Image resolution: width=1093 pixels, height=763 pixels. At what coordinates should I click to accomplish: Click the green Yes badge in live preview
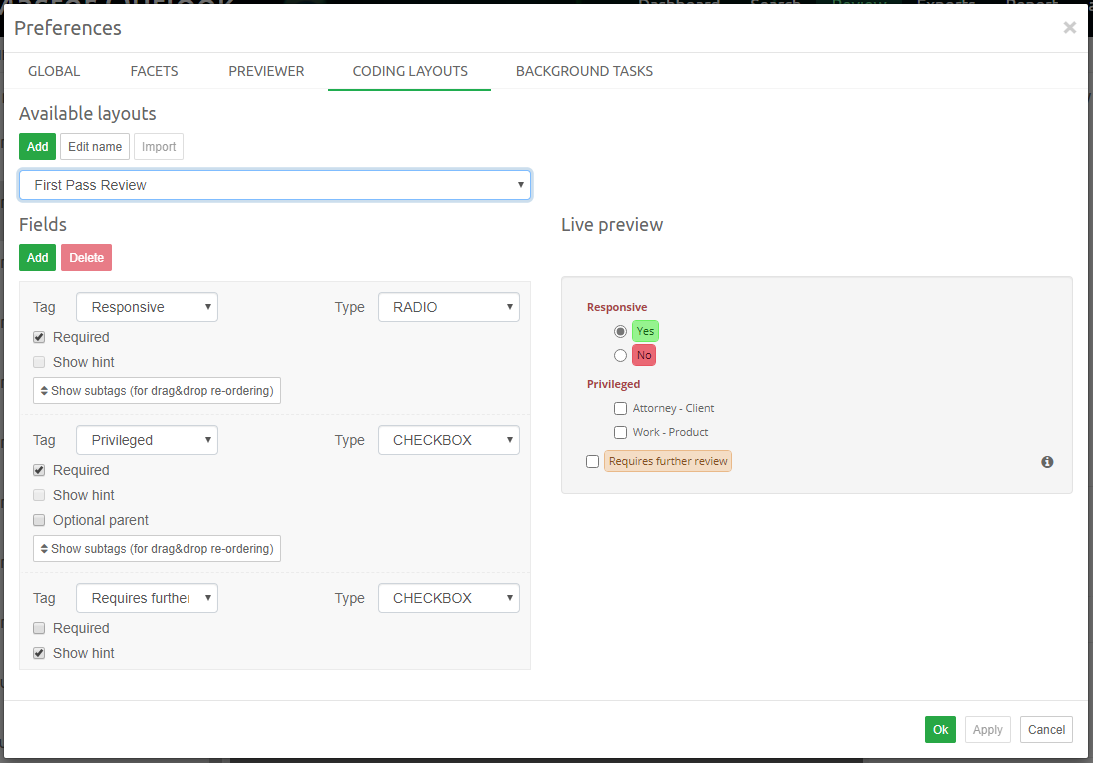(x=645, y=330)
